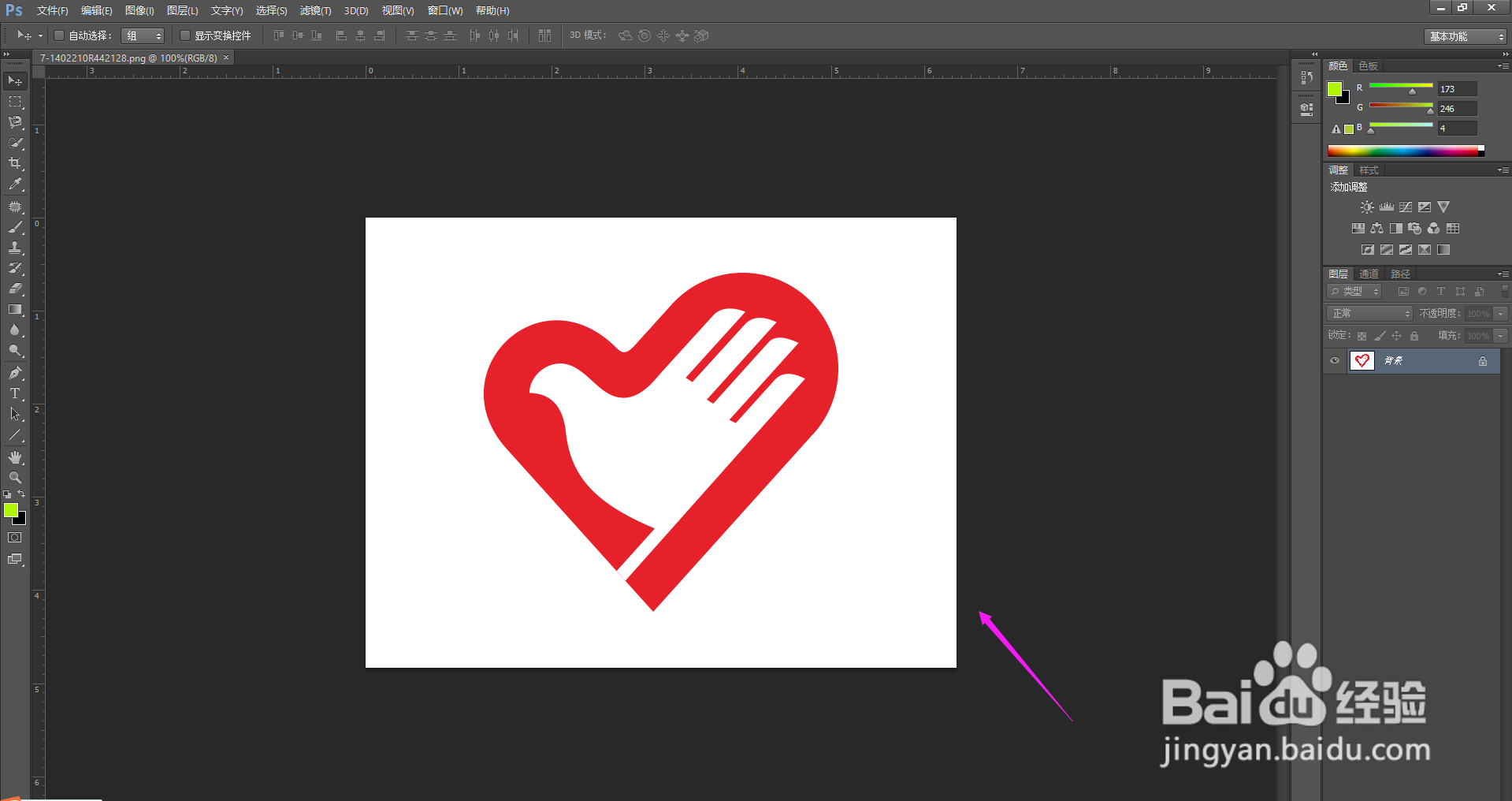This screenshot has height=801, width=1512.
Task: Select the 背景 layer thumbnail
Action: [1362, 361]
